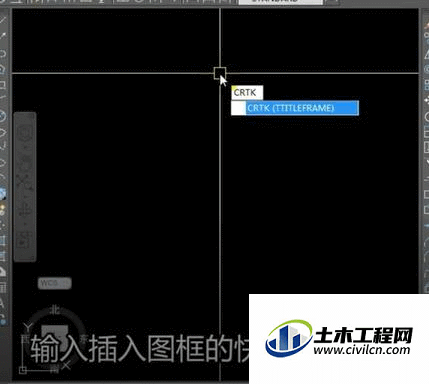Select the Circle tool in Draw toolbar
429x384 pixels.
(x=2, y=116)
